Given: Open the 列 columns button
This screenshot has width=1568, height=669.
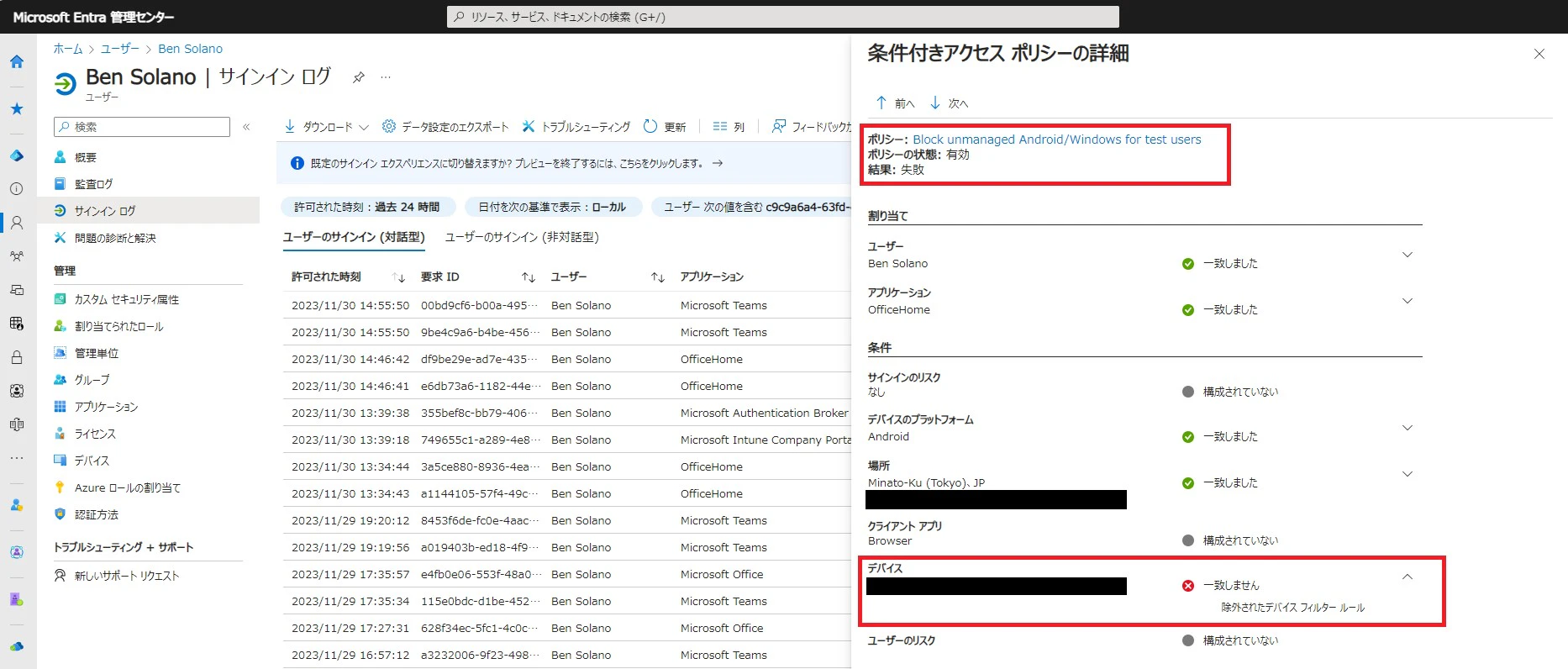Looking at the screenshot, I should 729,127.
